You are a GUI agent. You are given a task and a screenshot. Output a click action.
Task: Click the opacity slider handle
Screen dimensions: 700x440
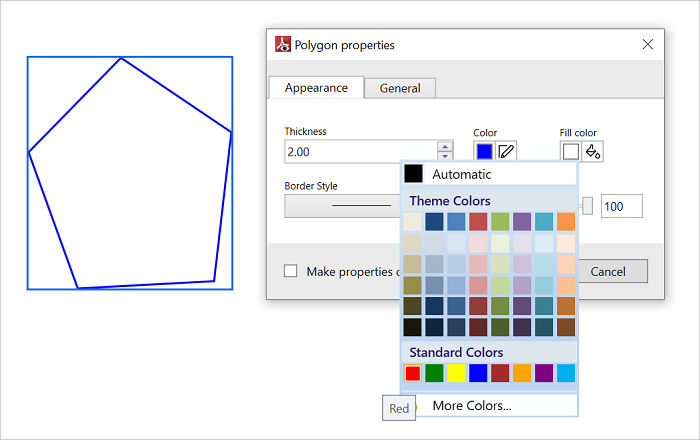(588, 206)
